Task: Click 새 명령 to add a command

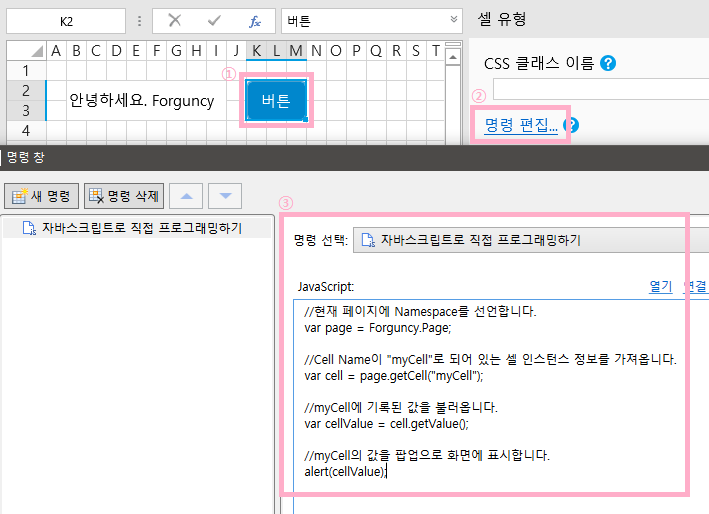Action: point(41,196)
